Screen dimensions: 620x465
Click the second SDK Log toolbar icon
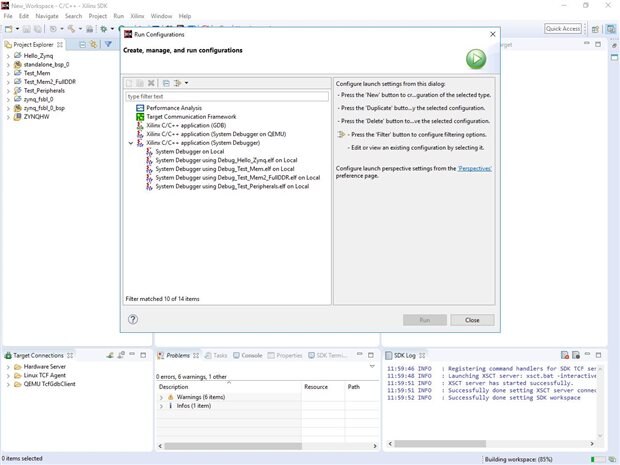576,355
